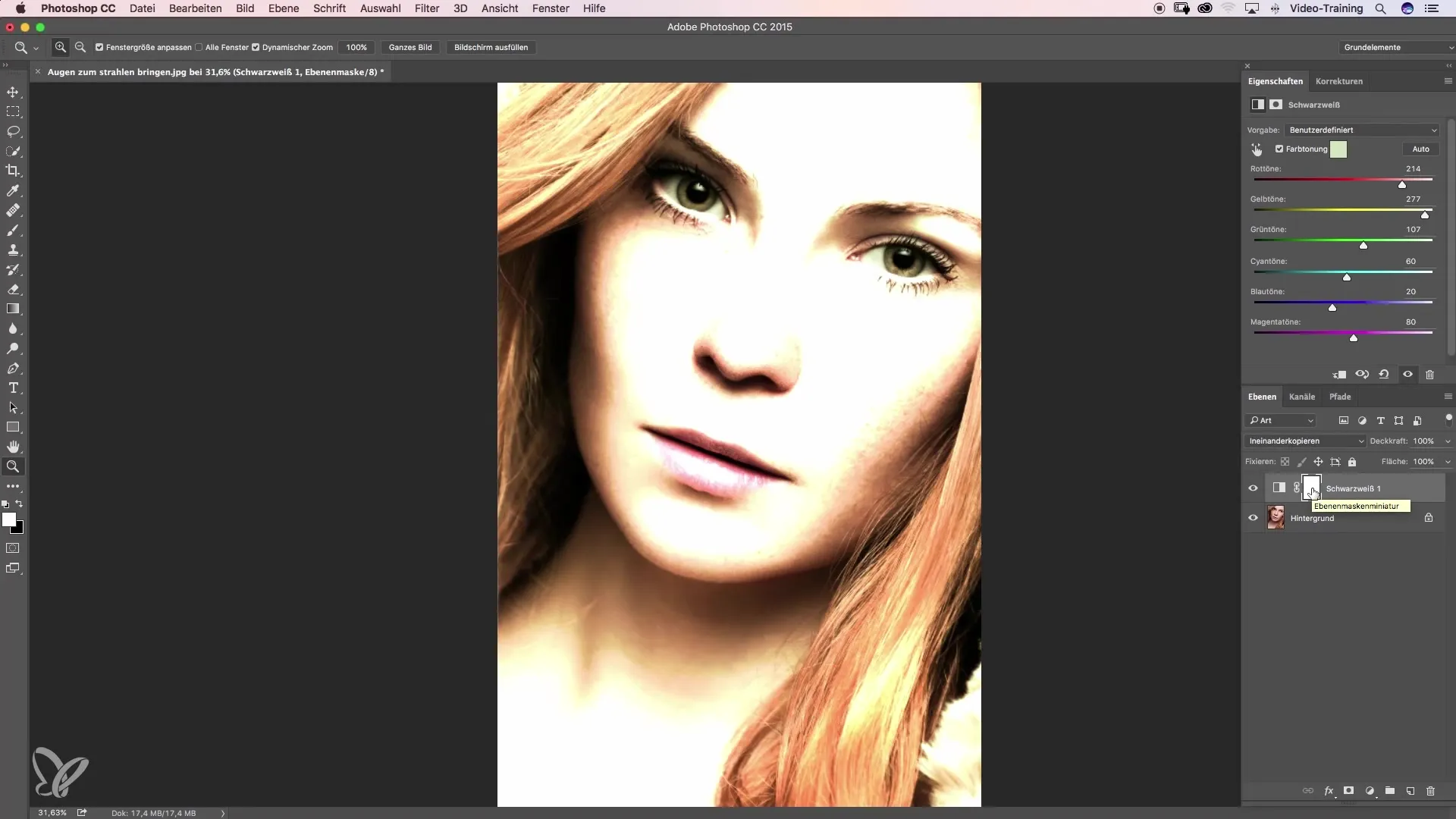Screen dimensions: 1456x819
Task: Click the Ganzes Bild button
Action: click(x=410, y=47)
